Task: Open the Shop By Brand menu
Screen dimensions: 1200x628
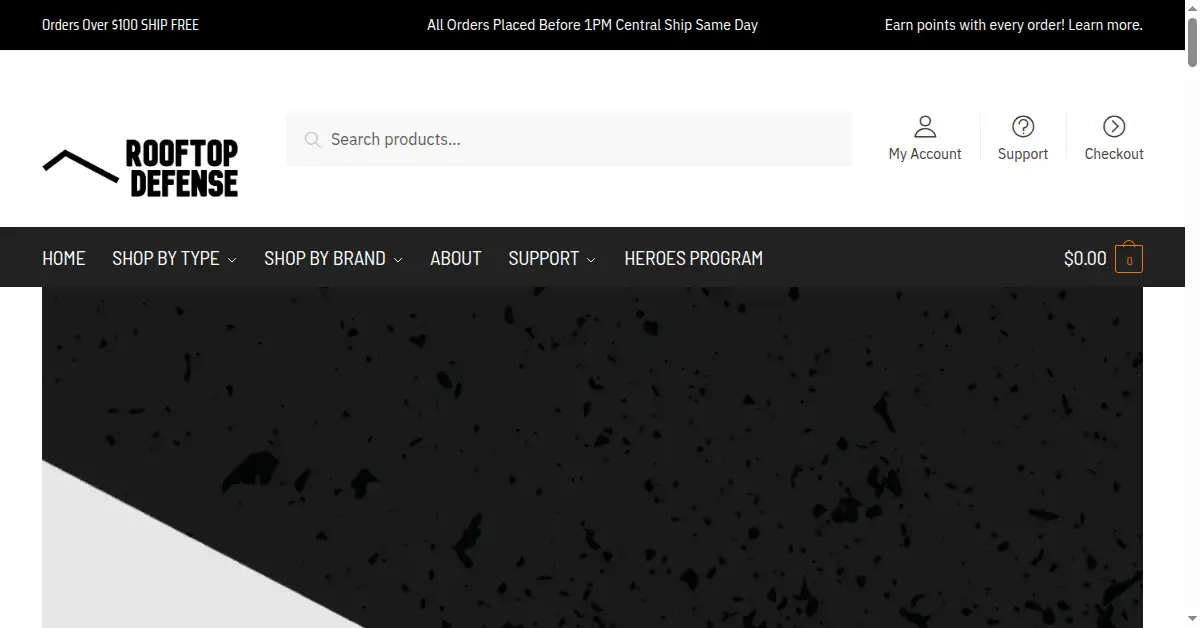Action: coord(333,258)
